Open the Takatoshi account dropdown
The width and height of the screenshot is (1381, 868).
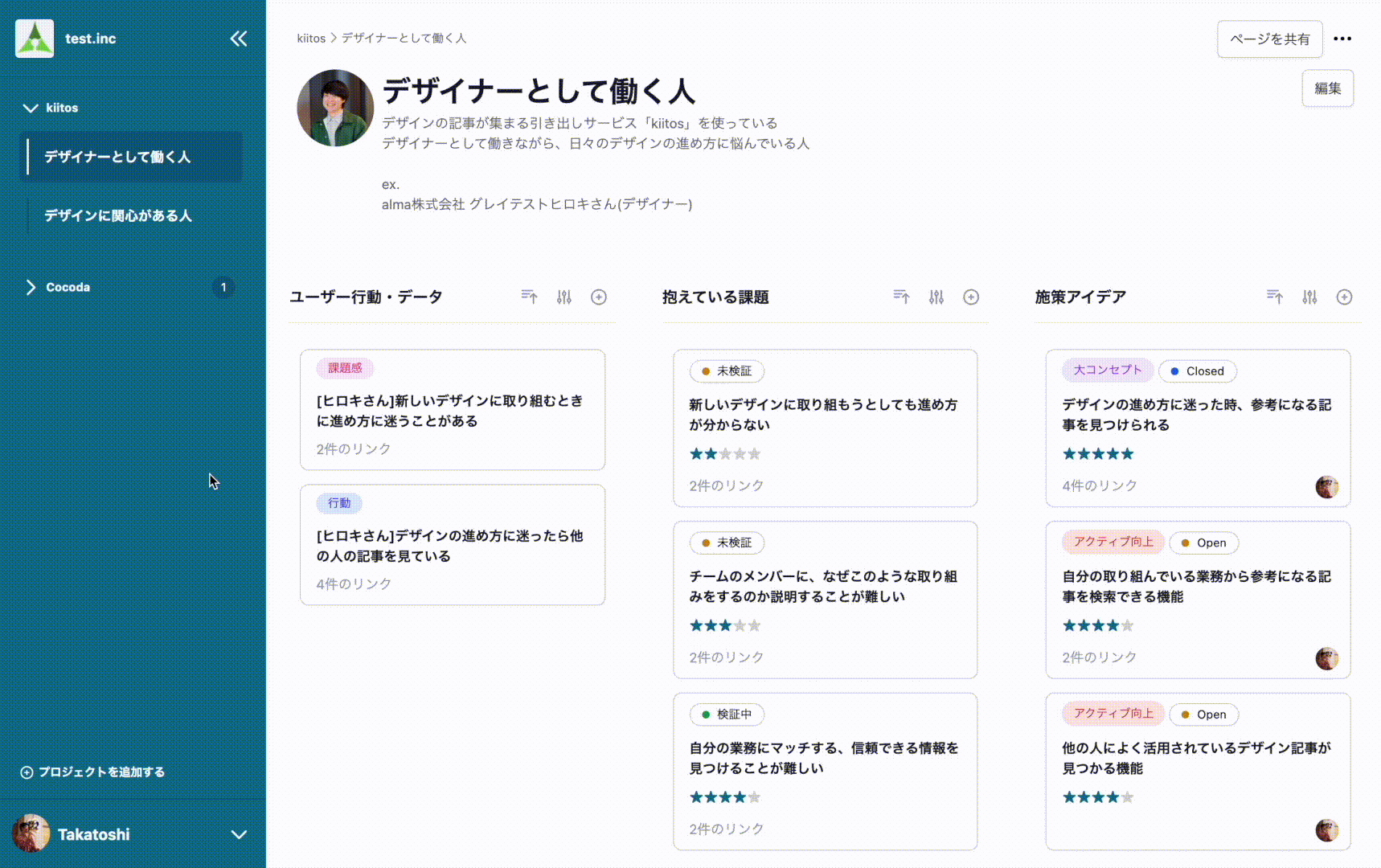point(238,834)
